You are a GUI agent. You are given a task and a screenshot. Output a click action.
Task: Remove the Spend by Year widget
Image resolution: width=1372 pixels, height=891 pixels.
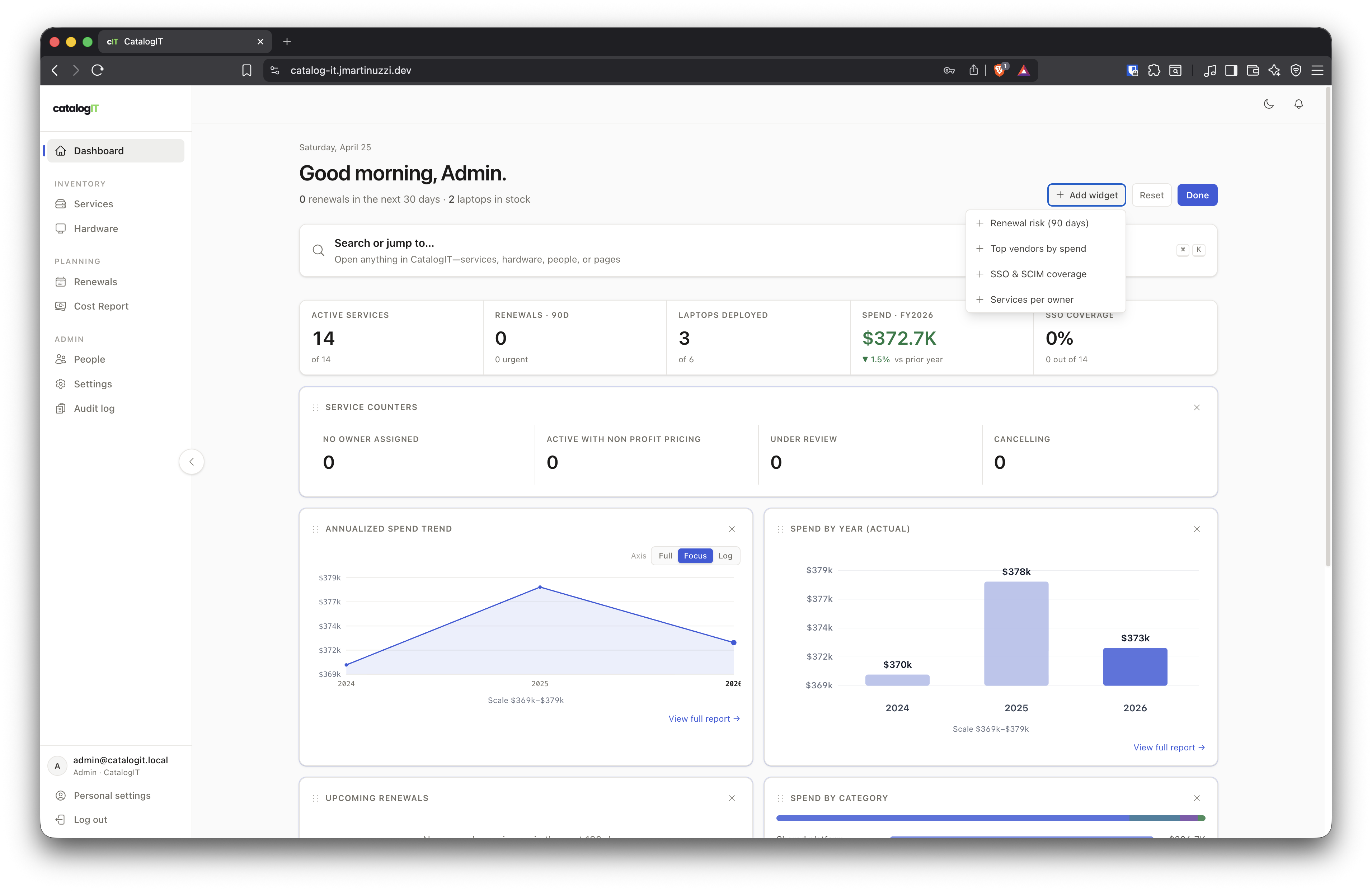[1197, 529]
